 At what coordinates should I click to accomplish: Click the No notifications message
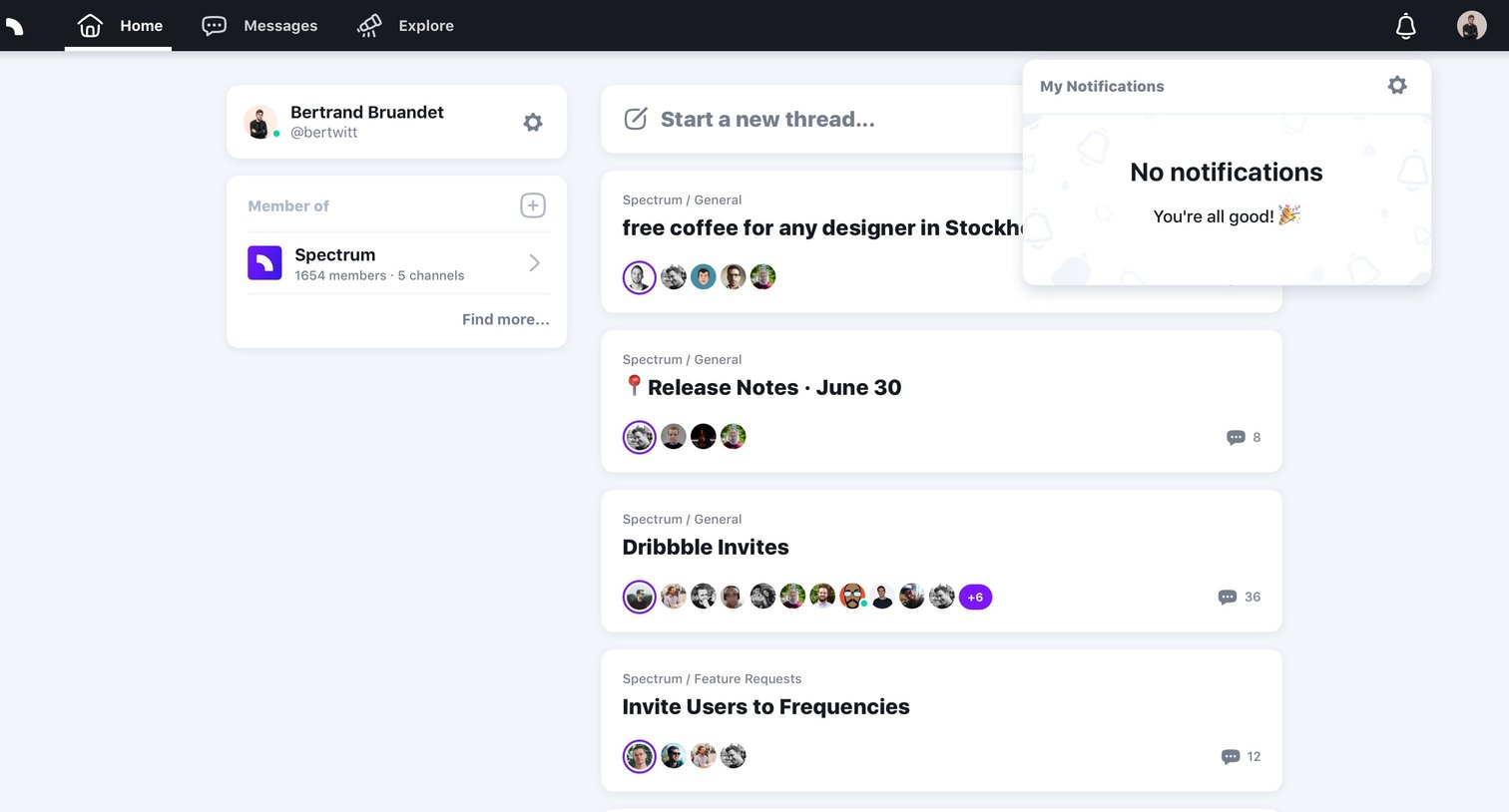click(1227, 172)
